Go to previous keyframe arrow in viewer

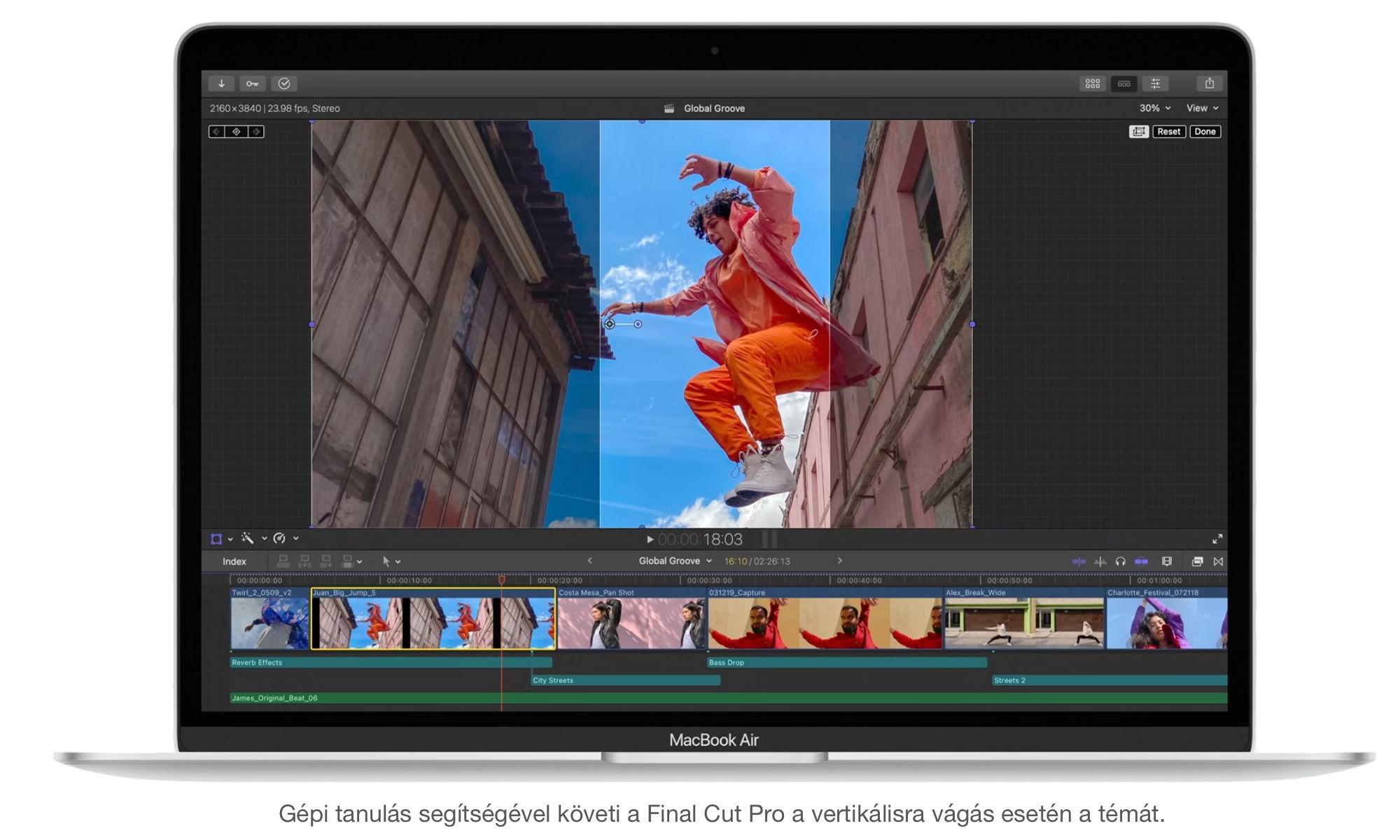217,132
